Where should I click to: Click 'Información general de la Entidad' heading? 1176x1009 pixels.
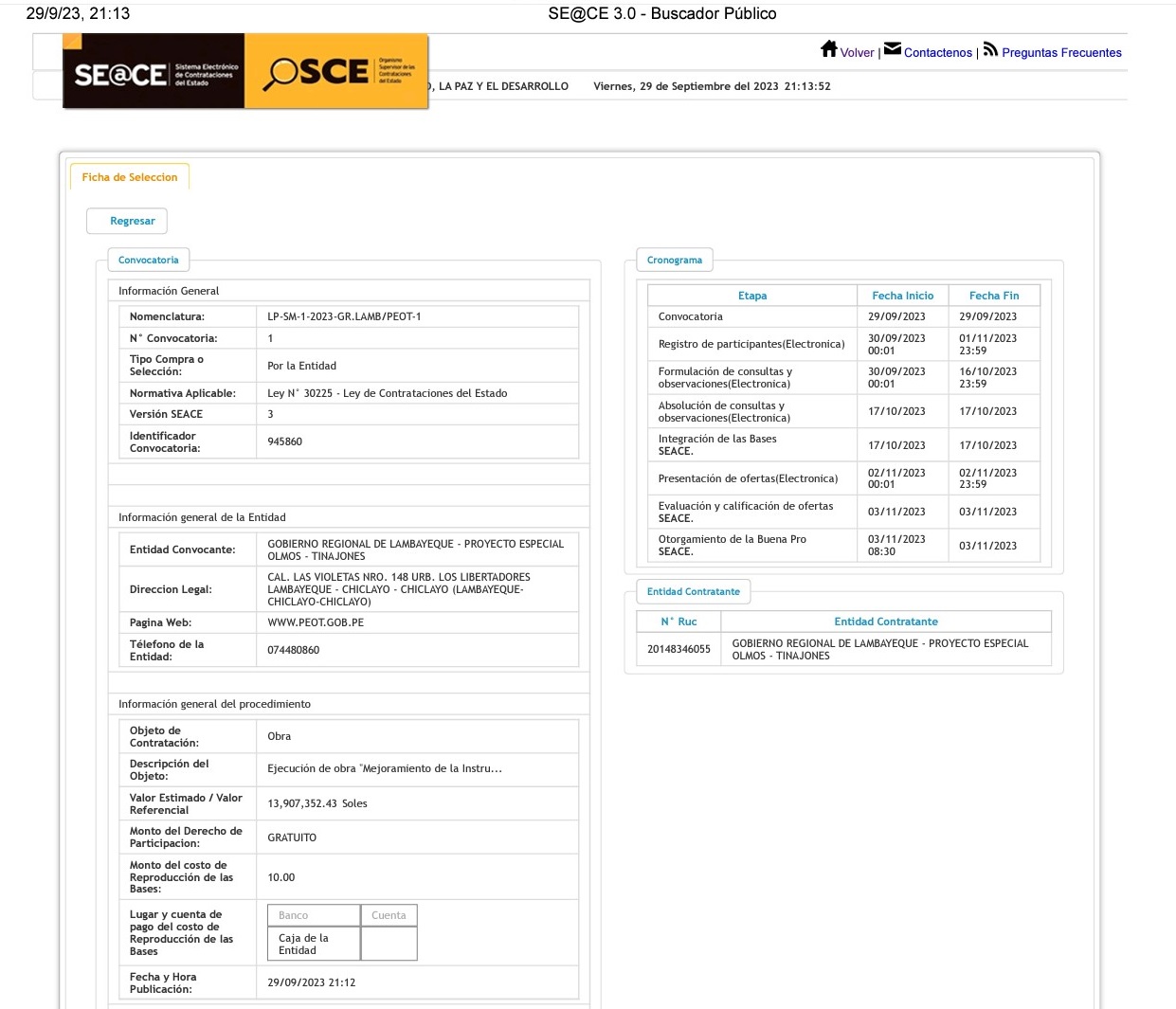[202, 517]
